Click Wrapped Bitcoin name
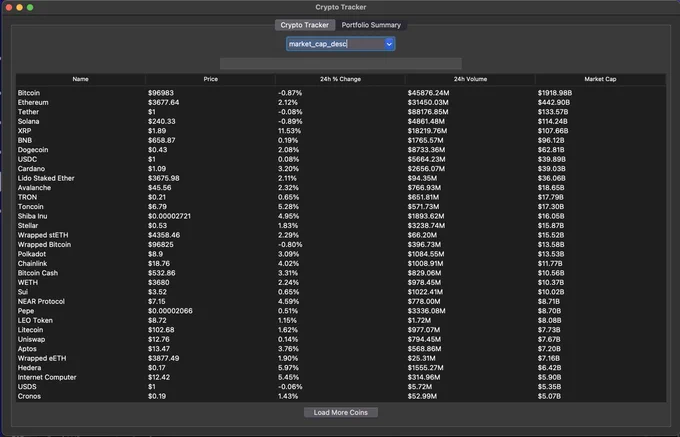 [x=44, y=245]
